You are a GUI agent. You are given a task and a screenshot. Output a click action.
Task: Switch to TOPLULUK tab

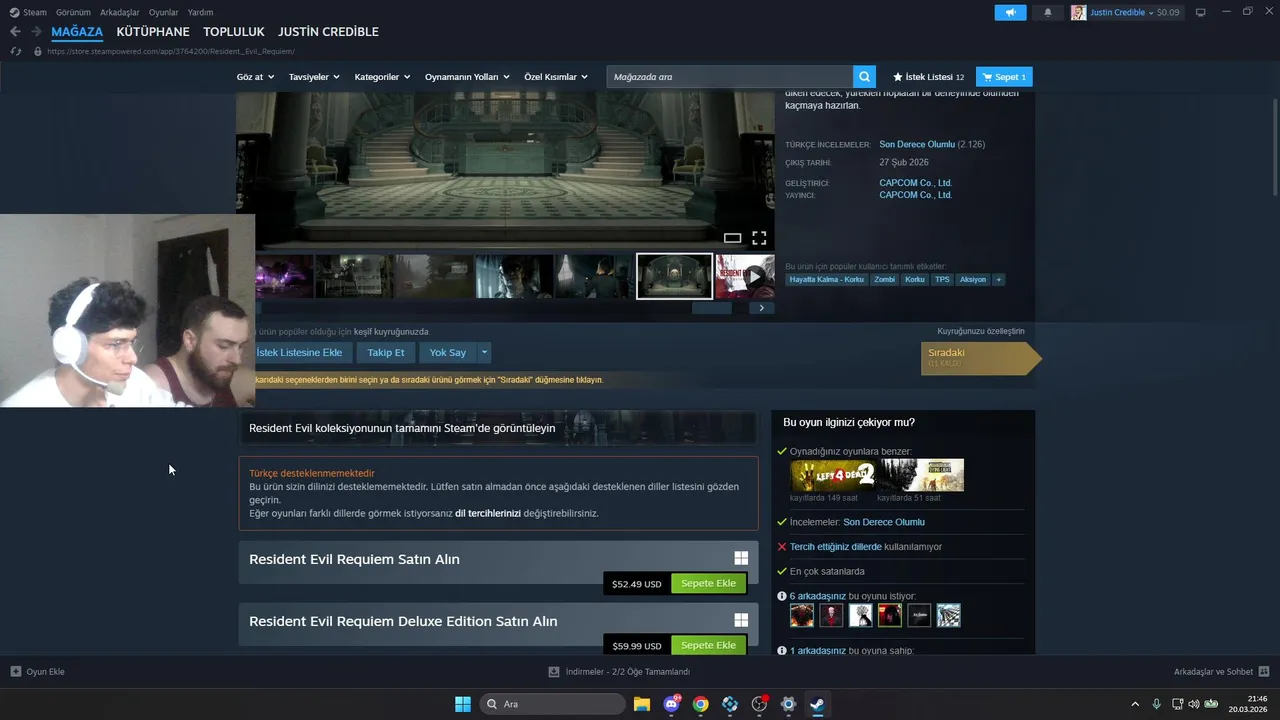234,32
